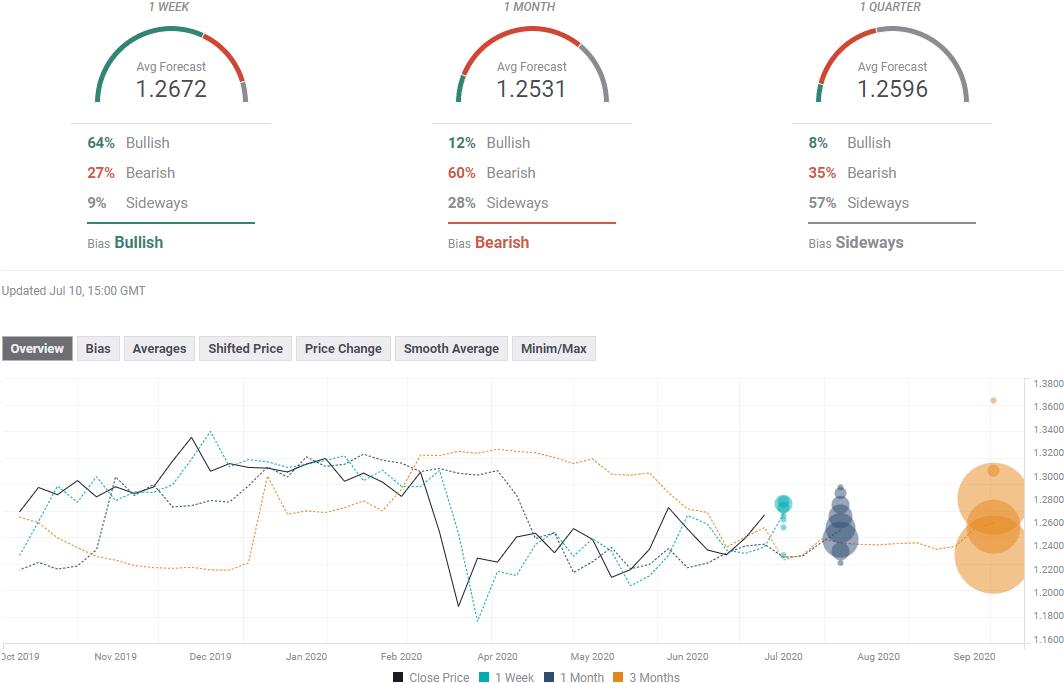Click the 1 Month forecast gauge
The height and width of the screenshot is (683, 1064).
point(532,65)
